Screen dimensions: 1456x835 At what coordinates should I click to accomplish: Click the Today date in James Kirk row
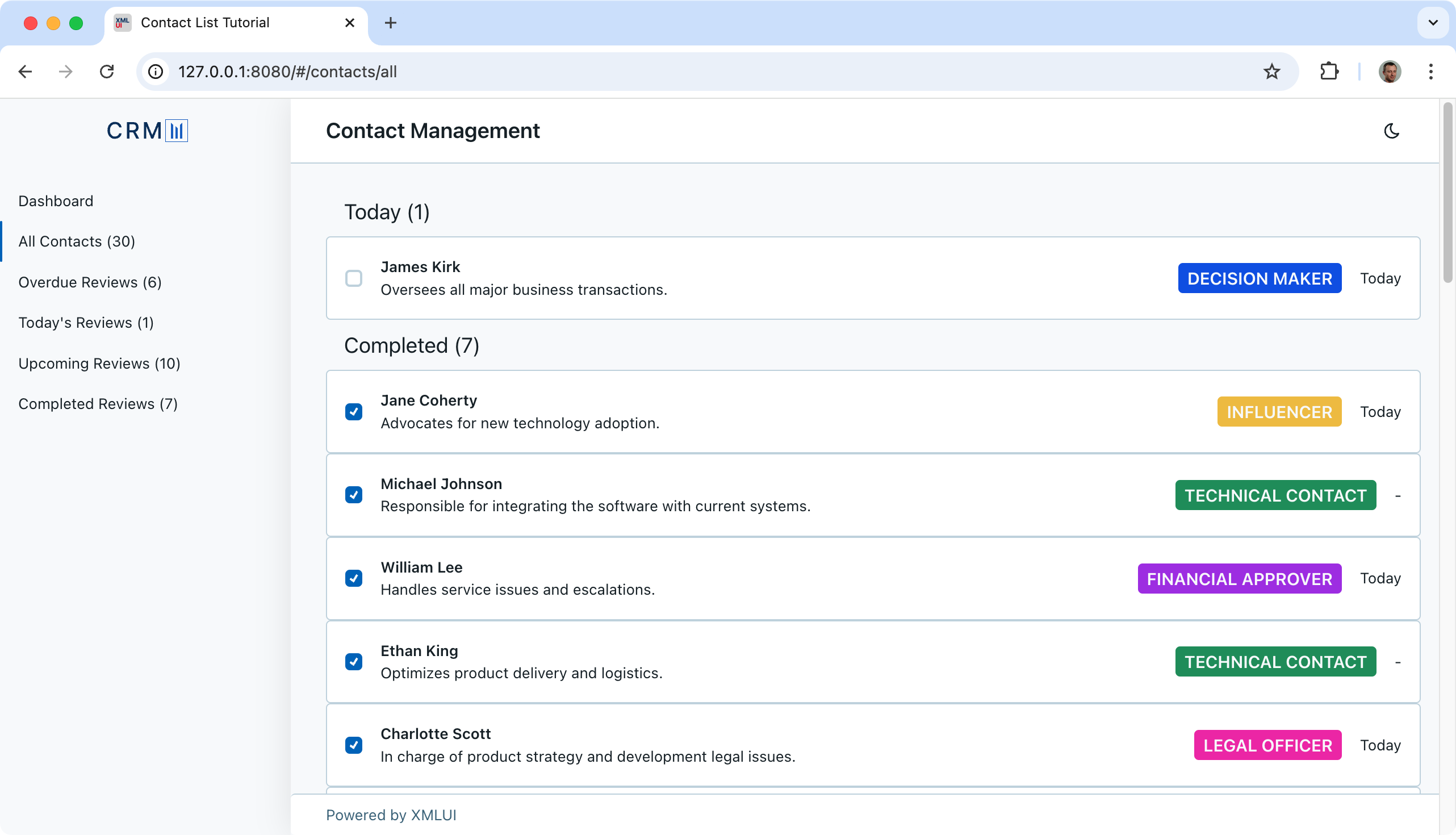1380,279
